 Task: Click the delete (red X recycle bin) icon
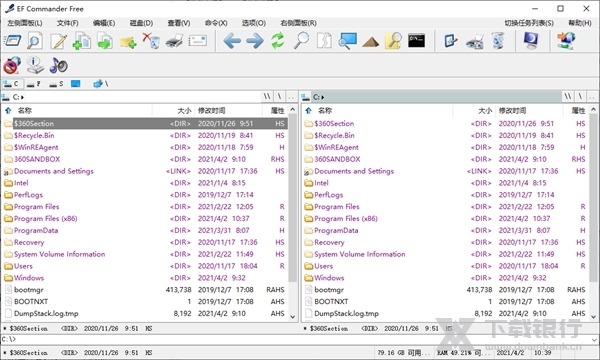pos(151,41)
